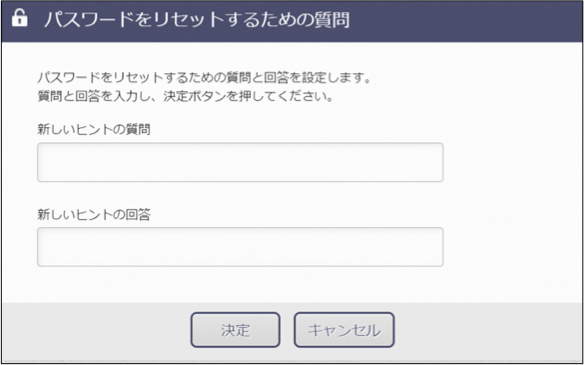Click the 新しいヒントの質問 label
This screenshot has width=584, height=365.
(x=94, y=130)
